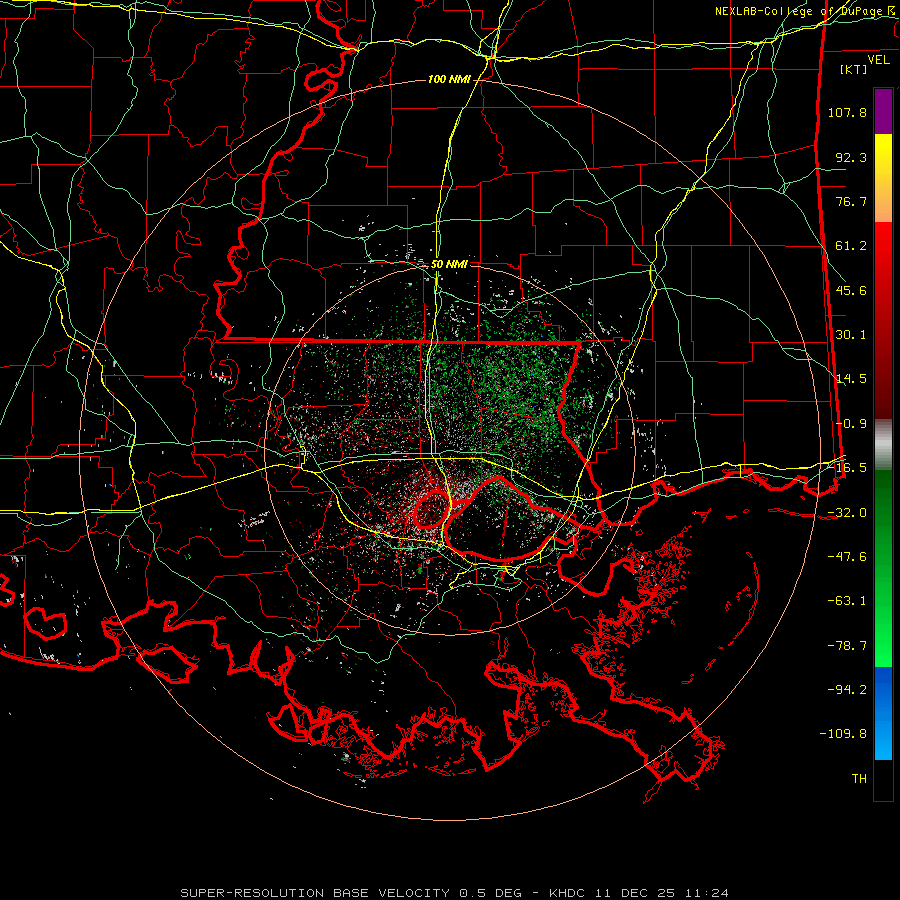The image size is (900, 900).
Task: Click the red oval lake outline near radar center
Action: pos(431,509)
